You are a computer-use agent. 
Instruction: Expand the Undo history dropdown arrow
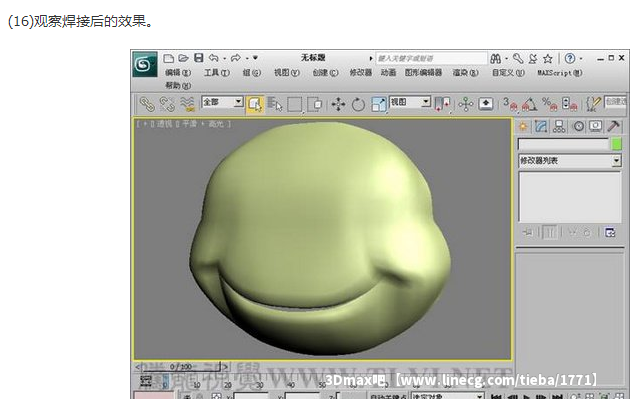tap(224, 59)
